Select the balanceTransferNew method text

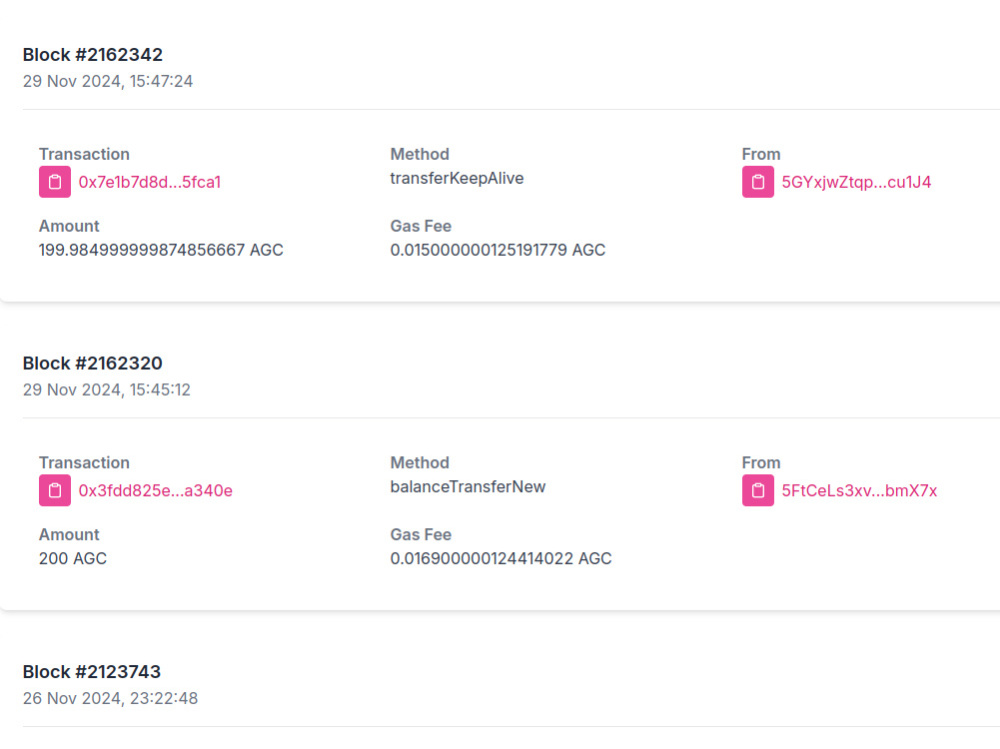pos(467,487)
